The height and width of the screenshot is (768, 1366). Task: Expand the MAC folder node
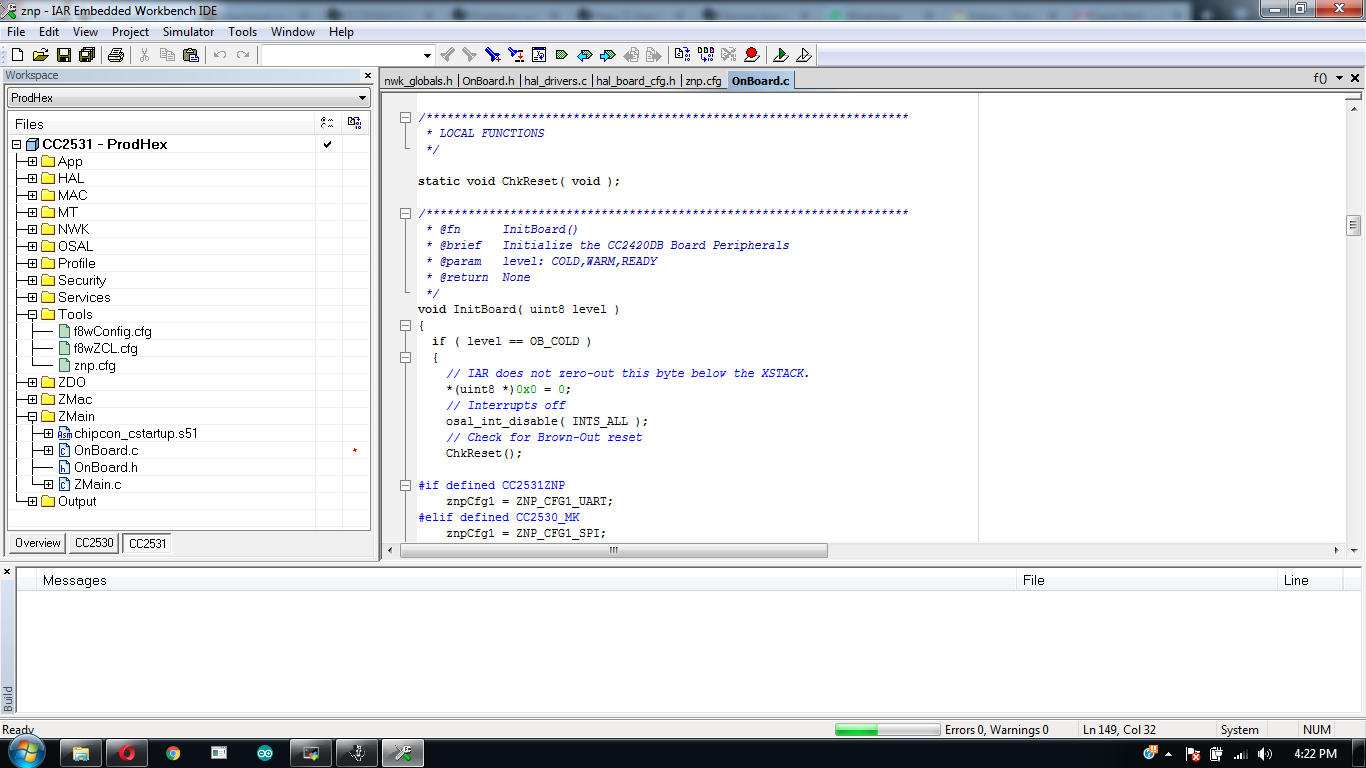(x=33, y=195)
